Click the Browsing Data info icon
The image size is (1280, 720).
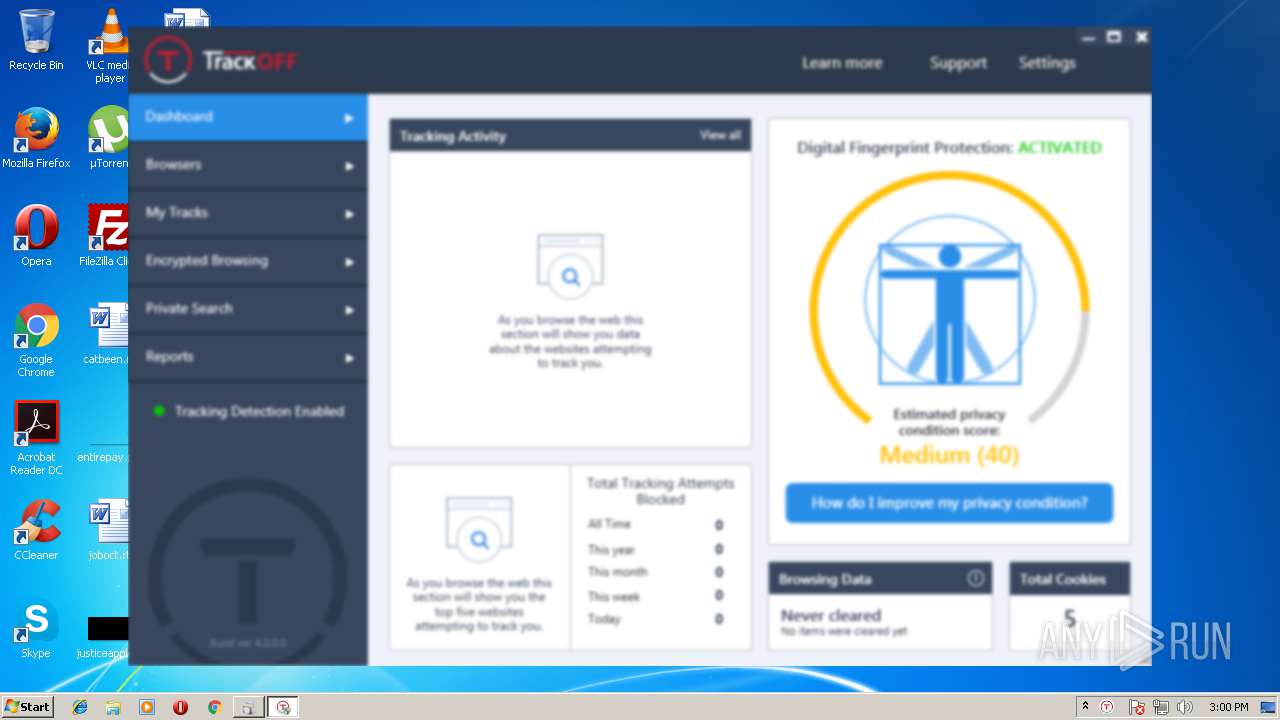point(975,578)
